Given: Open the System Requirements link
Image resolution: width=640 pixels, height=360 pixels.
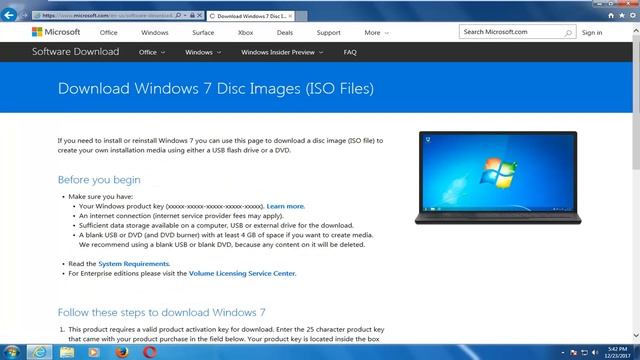Looking at the screenshot, I should click(x=133, y=264).
